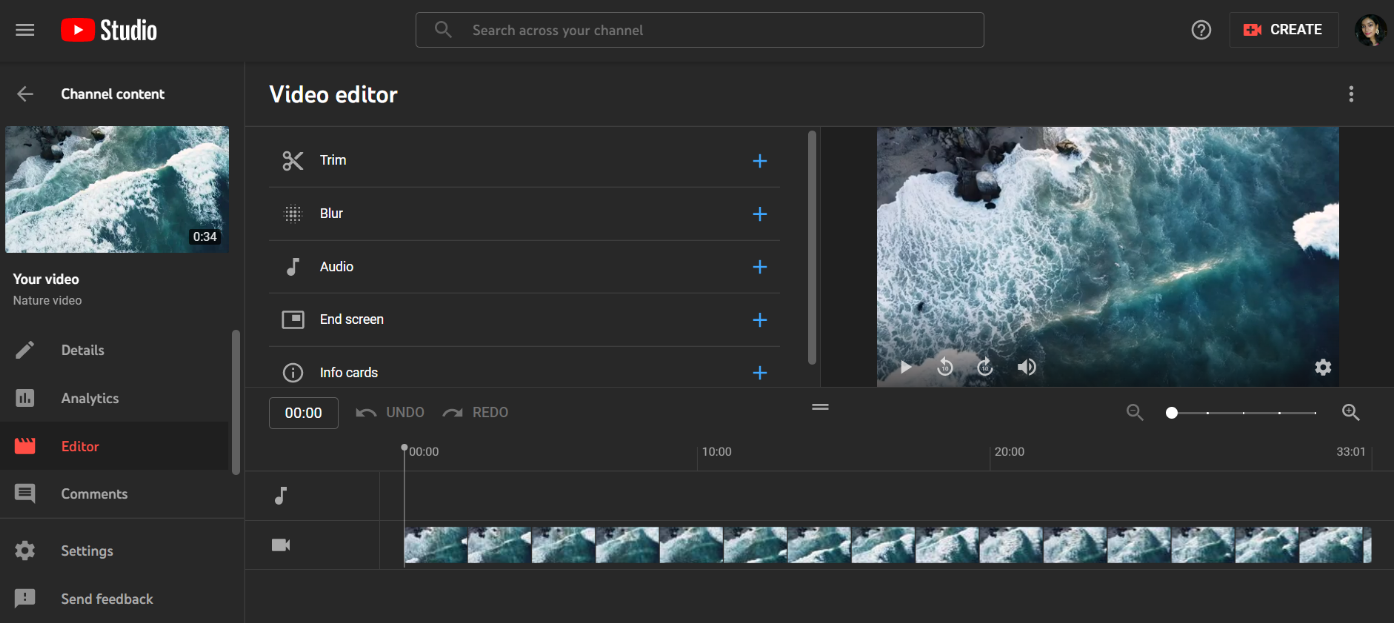Adjust the timeline zoom slider handle
This screenshot has height=623, width=1394.
[x=1171, y=412]
